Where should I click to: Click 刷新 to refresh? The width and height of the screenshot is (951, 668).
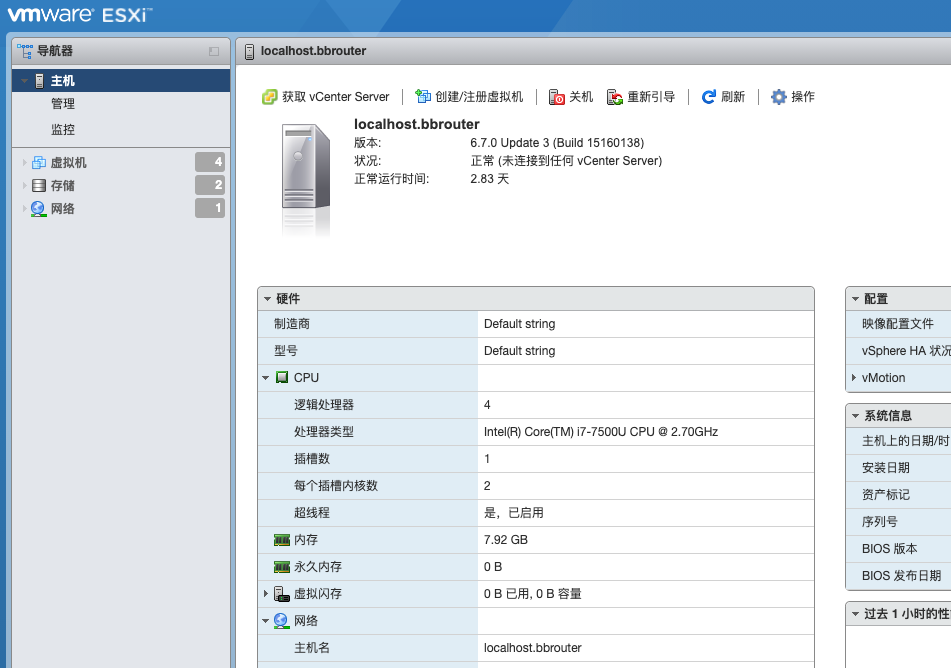click(x=723, y=97)
